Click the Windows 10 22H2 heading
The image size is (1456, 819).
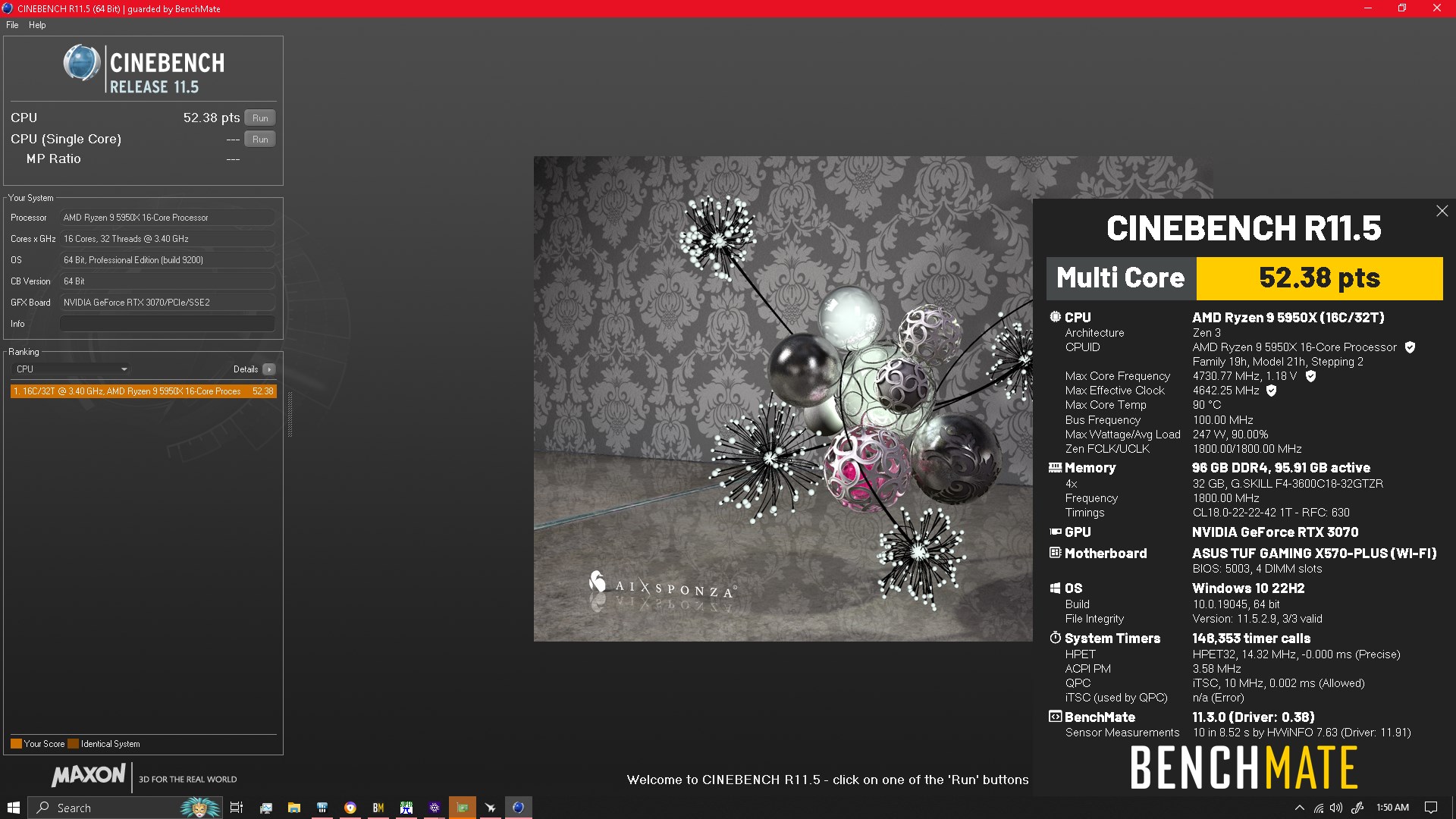click(x=1248, y=588)
